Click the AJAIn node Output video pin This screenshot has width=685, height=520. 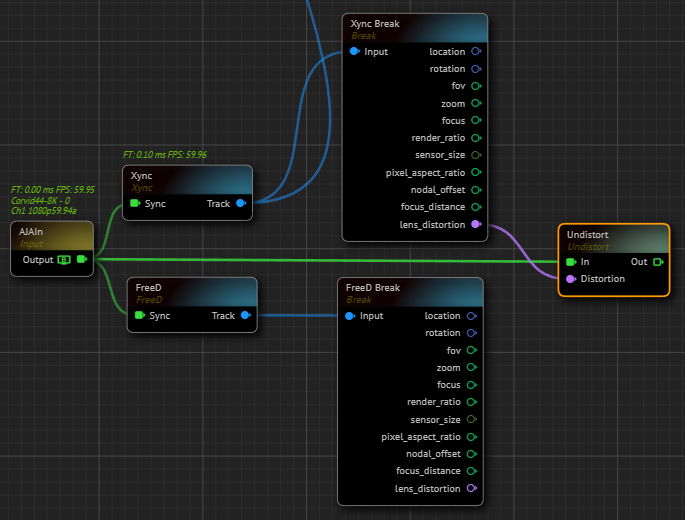(82, 260)
